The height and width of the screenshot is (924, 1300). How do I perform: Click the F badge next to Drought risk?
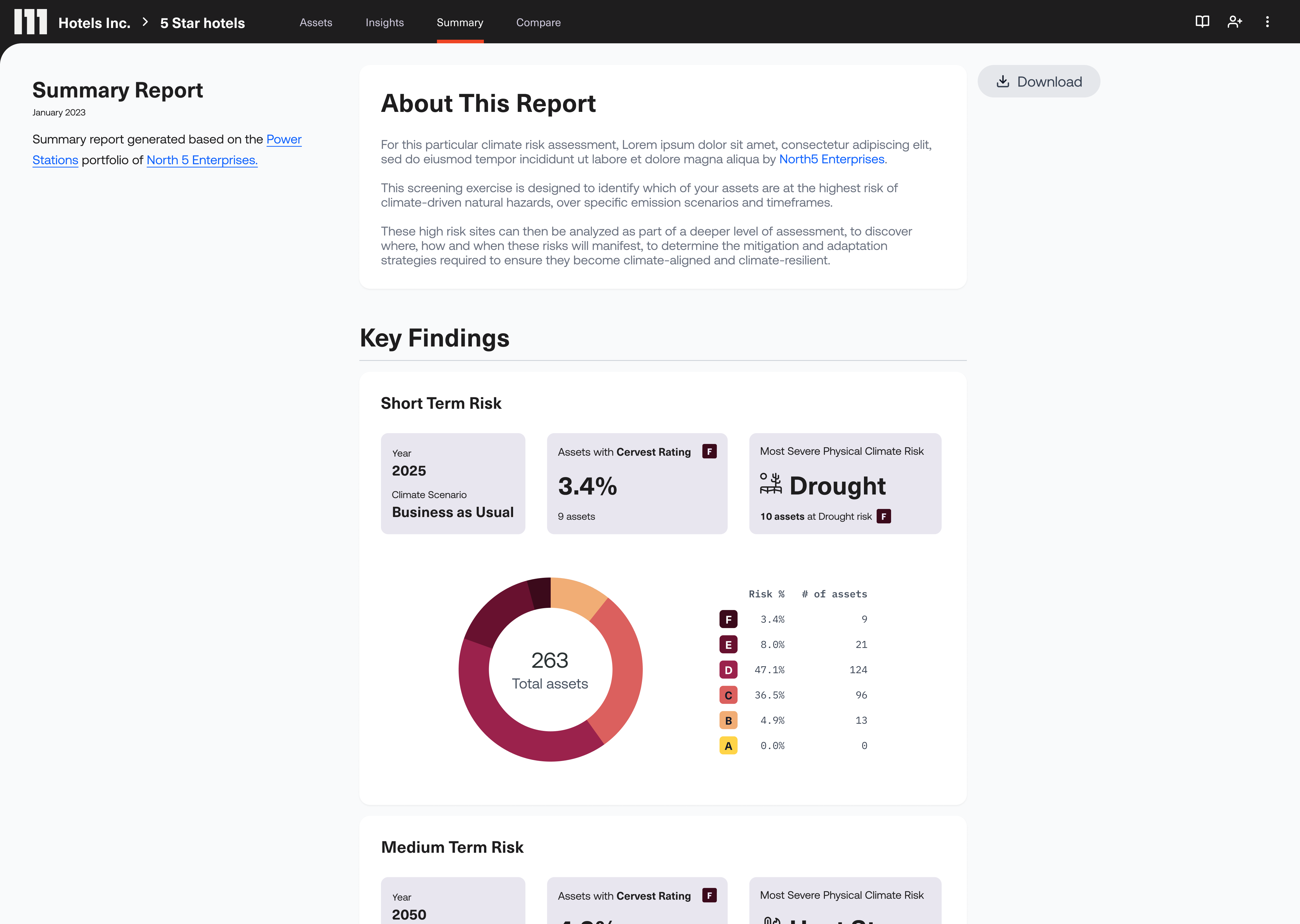coord(883,517)
